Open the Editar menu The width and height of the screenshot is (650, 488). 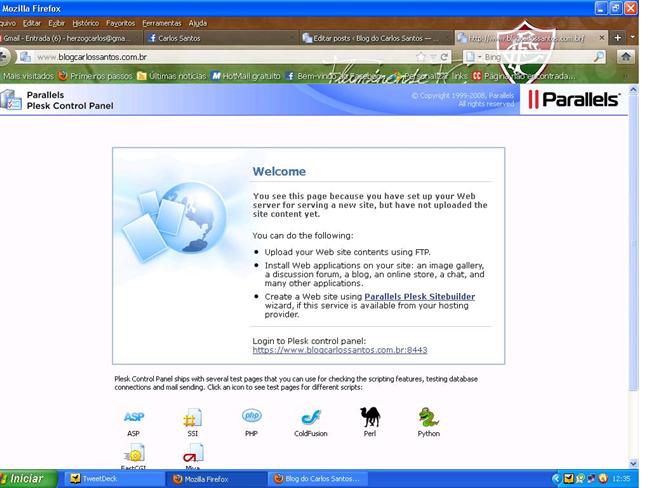coord(32,23)
